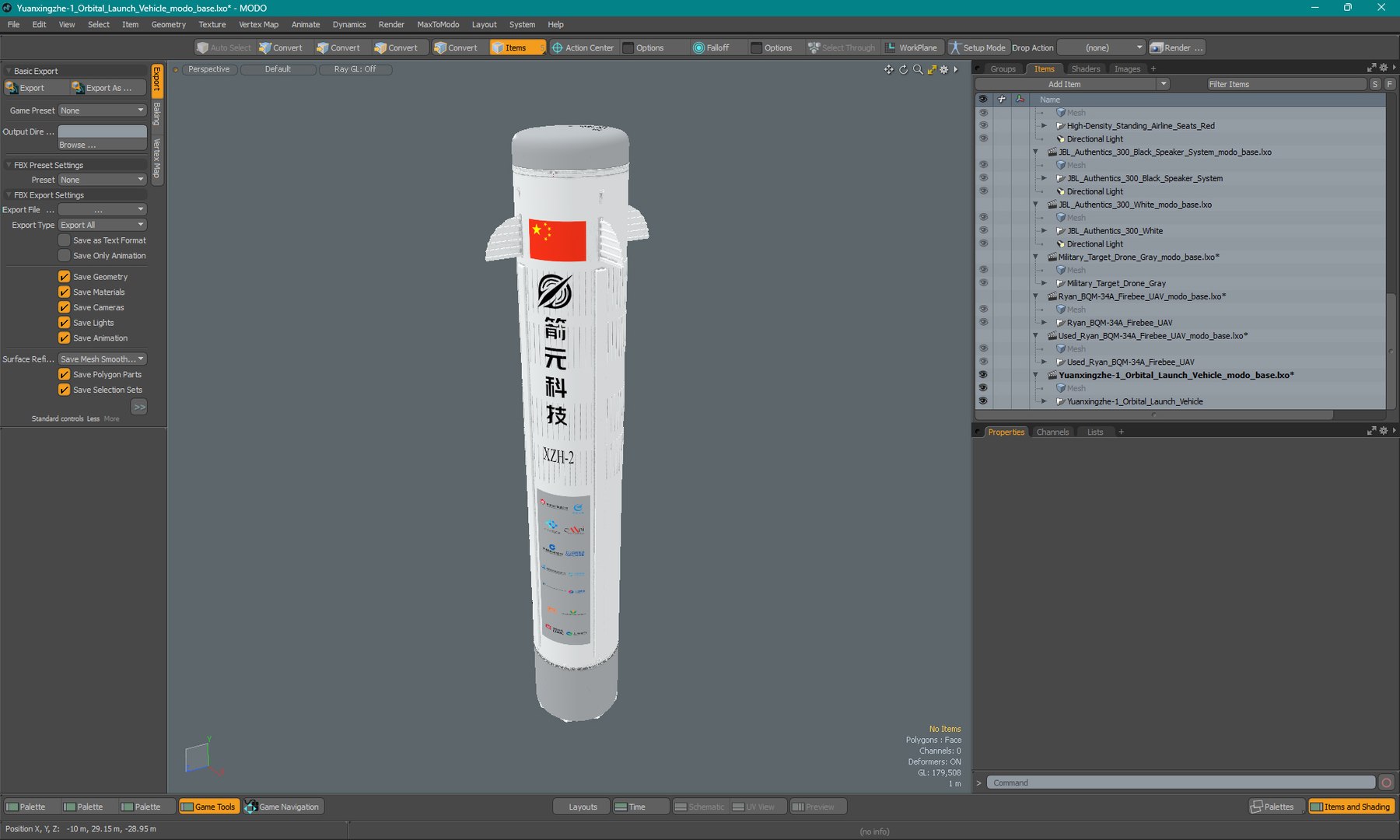Select Used_Ryan_BQM-34A_Firebee_UAV item
Image resolution: width=1400 pixels, height=840 pixels.
[1130, 362]
